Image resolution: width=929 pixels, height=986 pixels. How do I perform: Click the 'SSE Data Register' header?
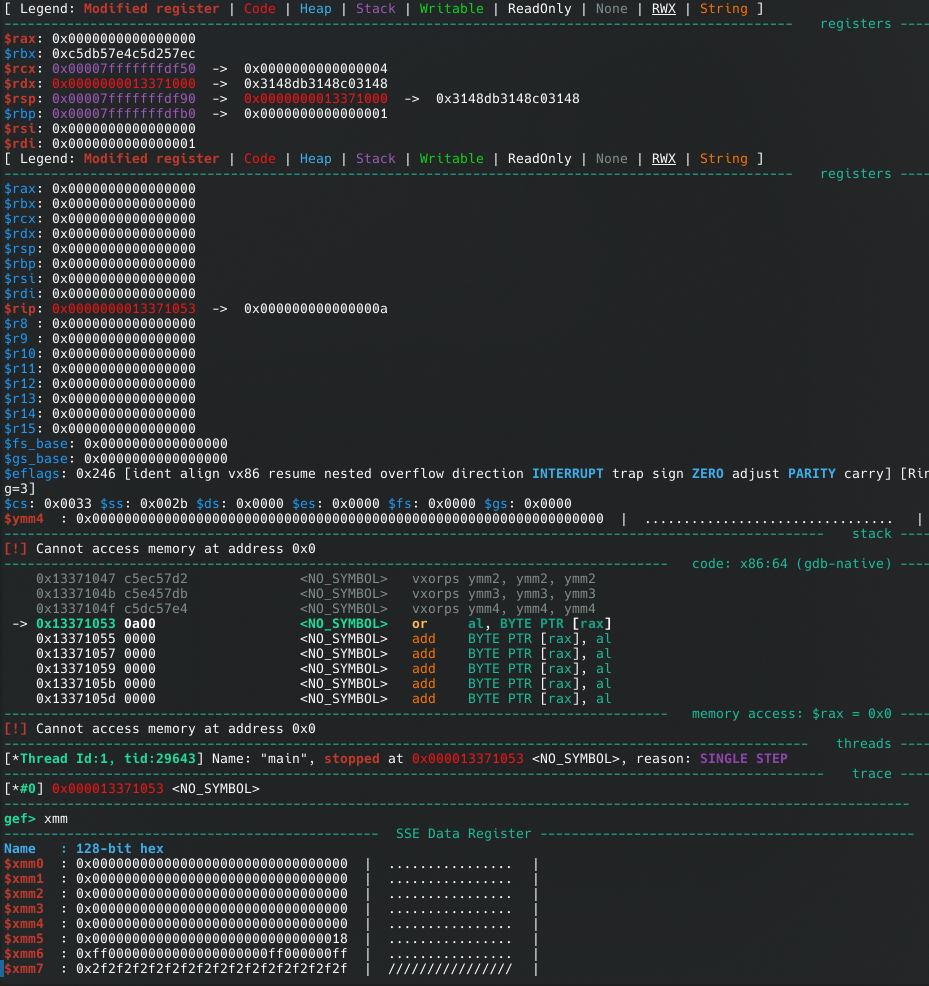click(463, 834)
